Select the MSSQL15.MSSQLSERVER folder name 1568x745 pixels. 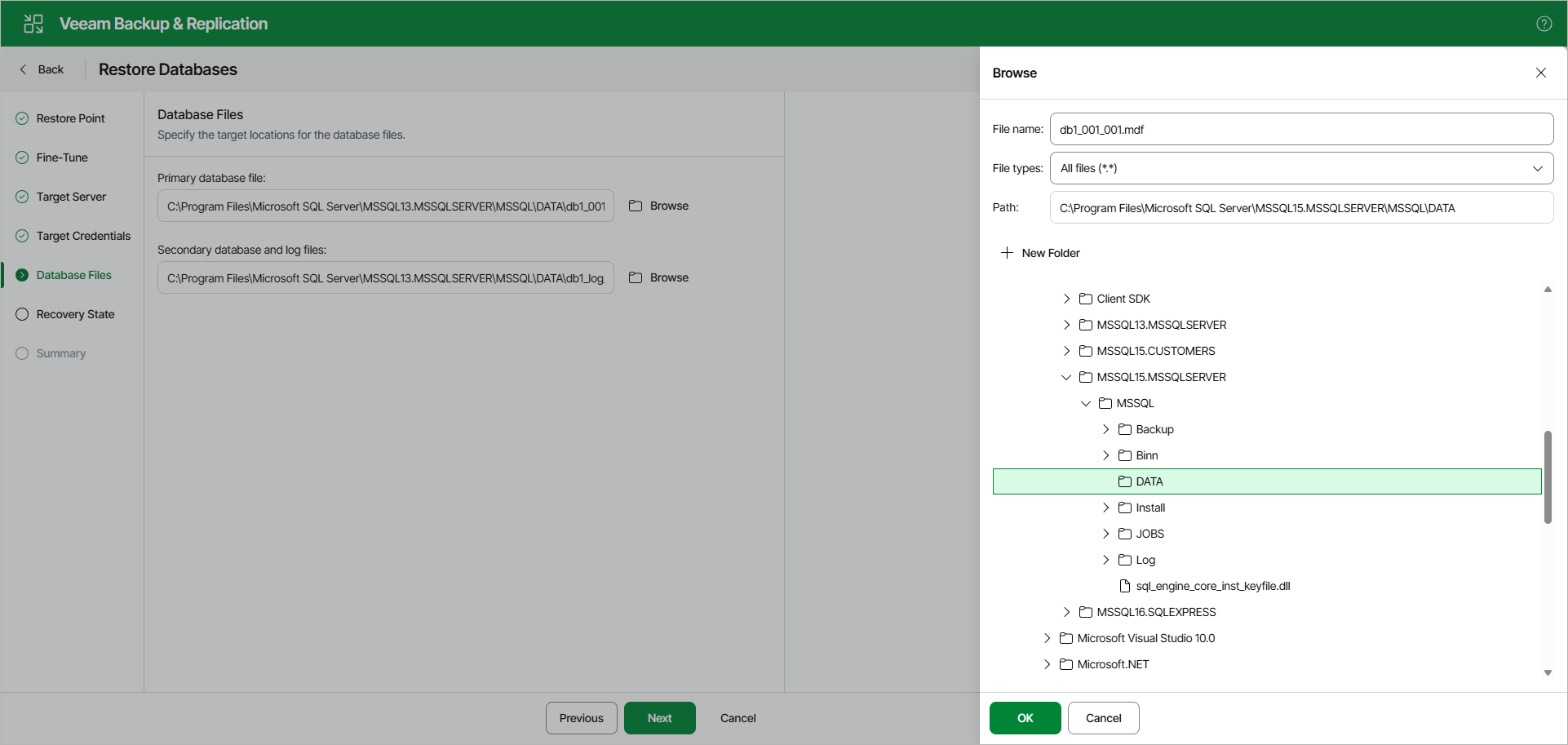pyautogui.click(x=1161, y=377)
